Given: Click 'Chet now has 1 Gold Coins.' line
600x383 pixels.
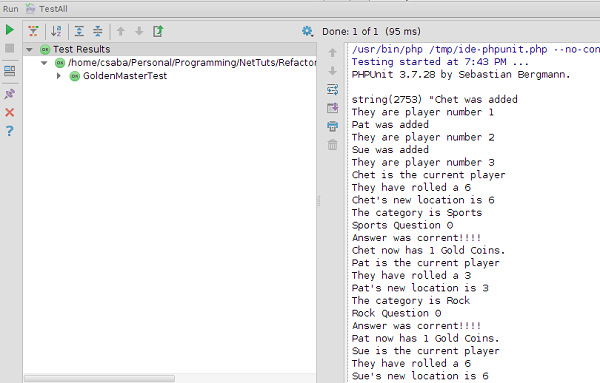Looking at the screenshot, I should 429,250.
